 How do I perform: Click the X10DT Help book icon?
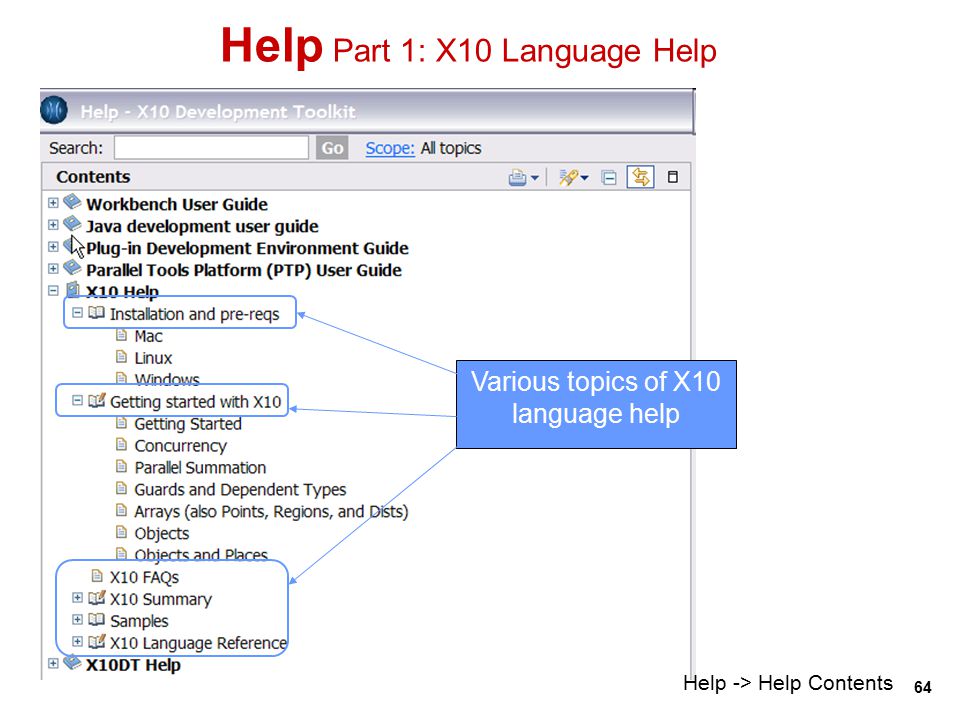[x=72, y=662]
